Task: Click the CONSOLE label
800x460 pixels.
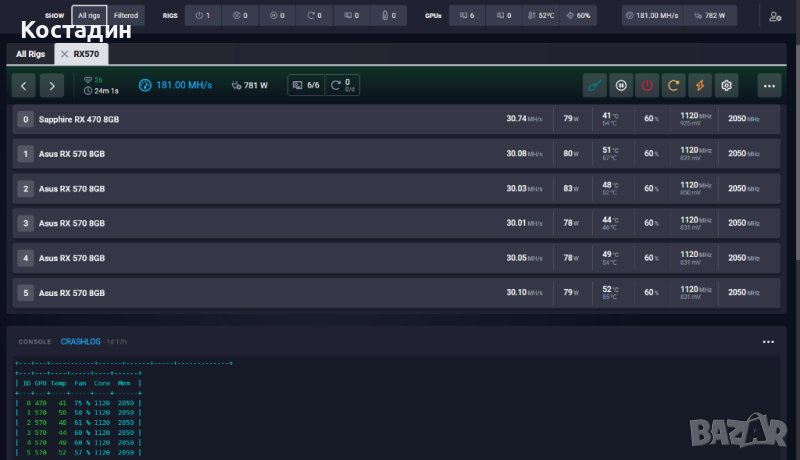Action: (35, 341)
